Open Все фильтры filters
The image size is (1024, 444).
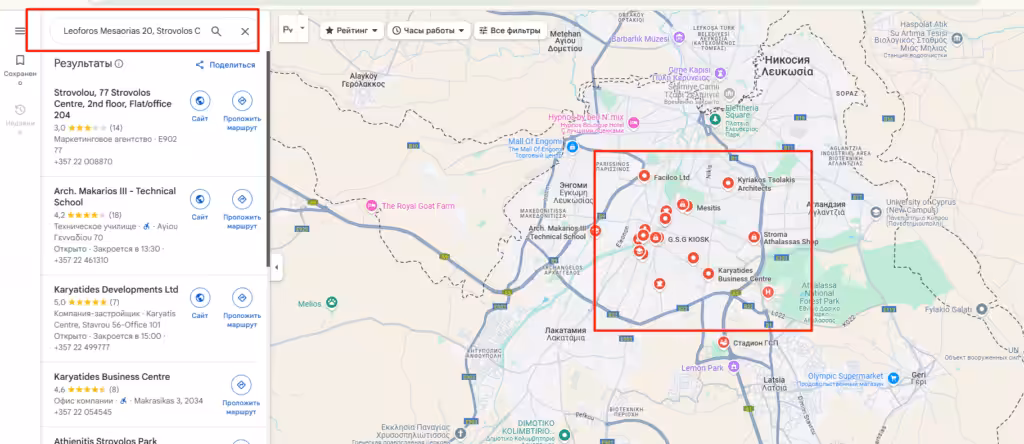tap(510, 30)
